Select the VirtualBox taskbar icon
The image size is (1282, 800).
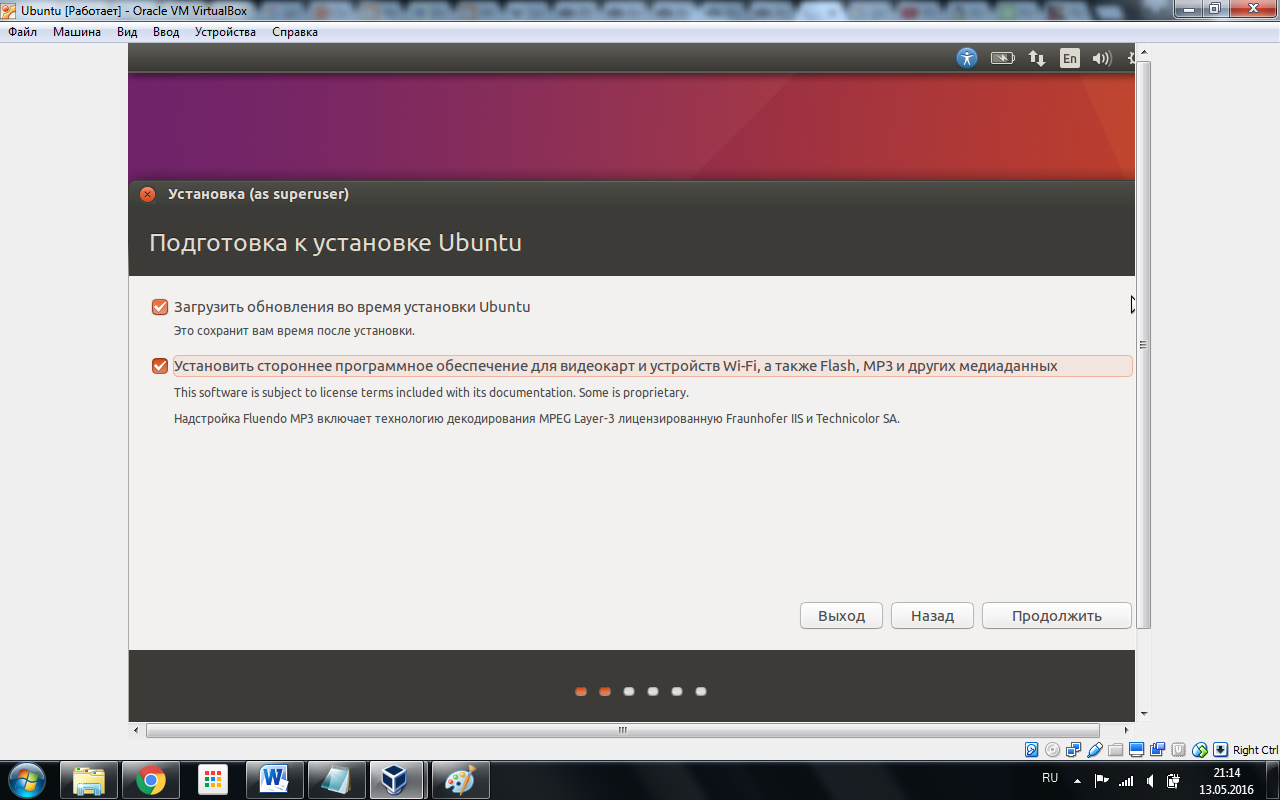coord(398,780)
